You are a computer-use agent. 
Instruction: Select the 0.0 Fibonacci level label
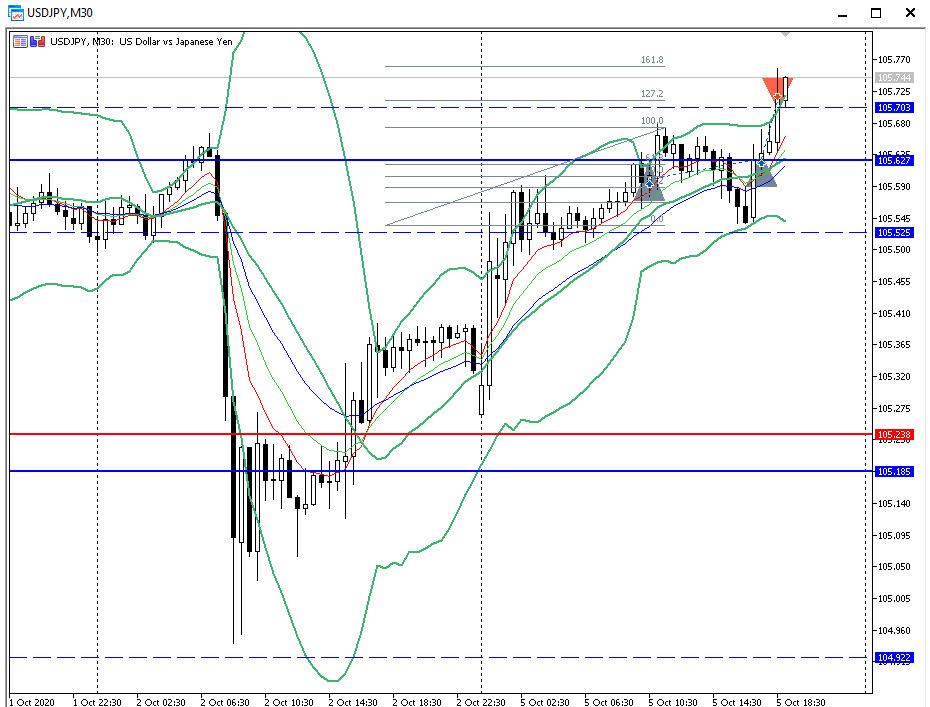coord(657,219)
